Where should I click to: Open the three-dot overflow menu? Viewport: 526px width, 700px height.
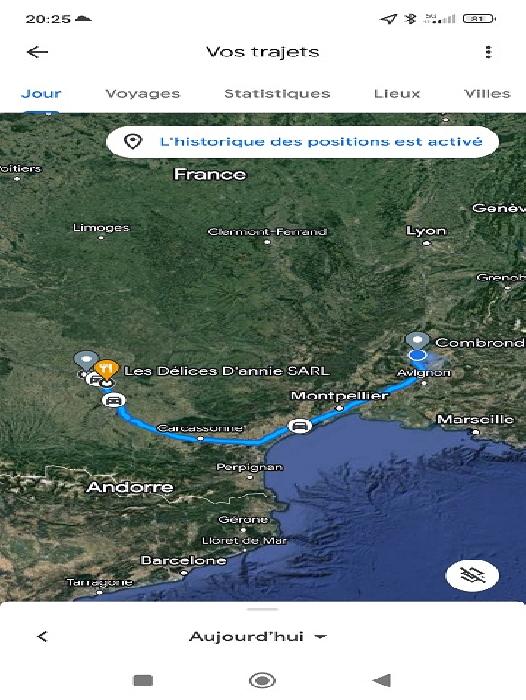click(488, 52)
